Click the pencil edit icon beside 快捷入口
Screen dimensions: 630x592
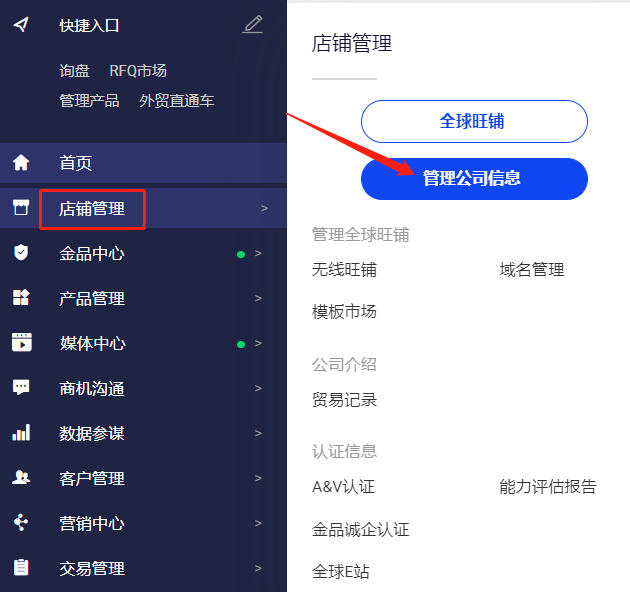click(252, 25)
